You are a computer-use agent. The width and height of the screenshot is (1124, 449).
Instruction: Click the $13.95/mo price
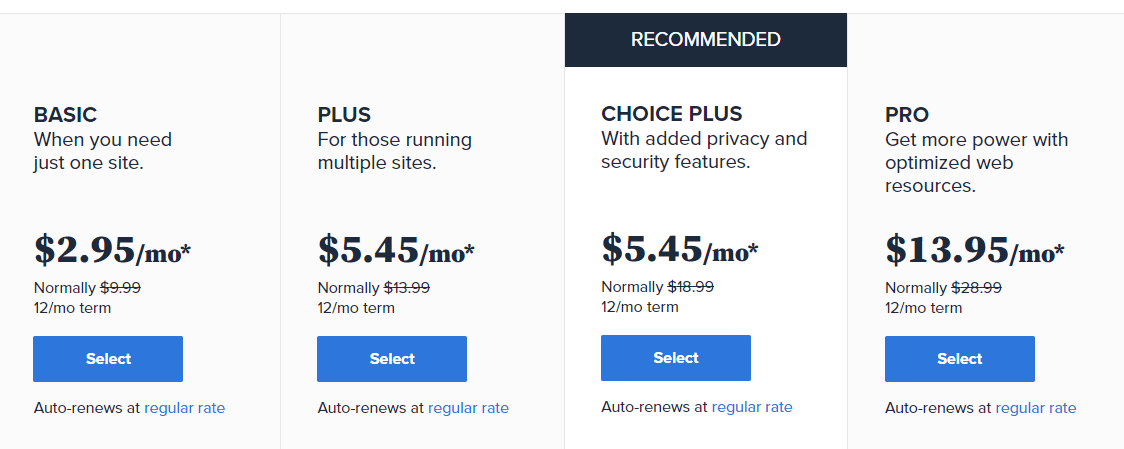pyautogui.click(x=975, y=250)
